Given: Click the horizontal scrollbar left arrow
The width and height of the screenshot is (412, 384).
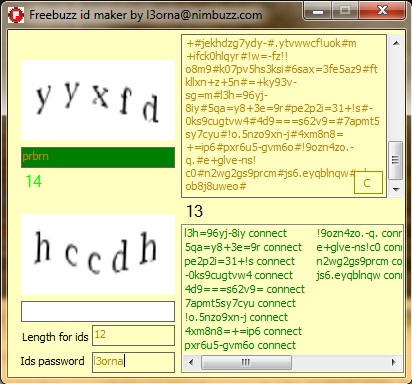Looking at the screenshot, I should [191, 362].
